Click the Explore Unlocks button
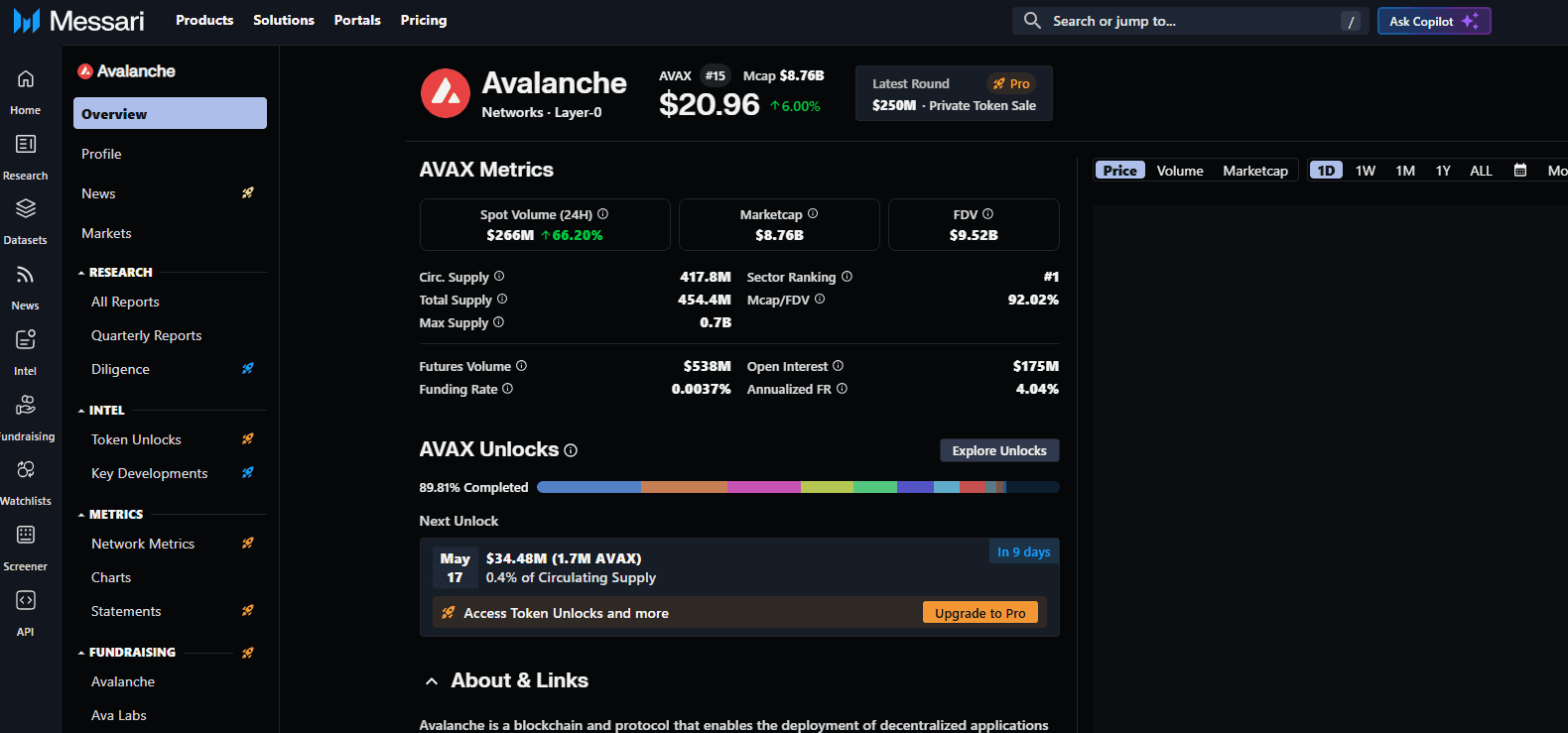 [x=999, y=450]
